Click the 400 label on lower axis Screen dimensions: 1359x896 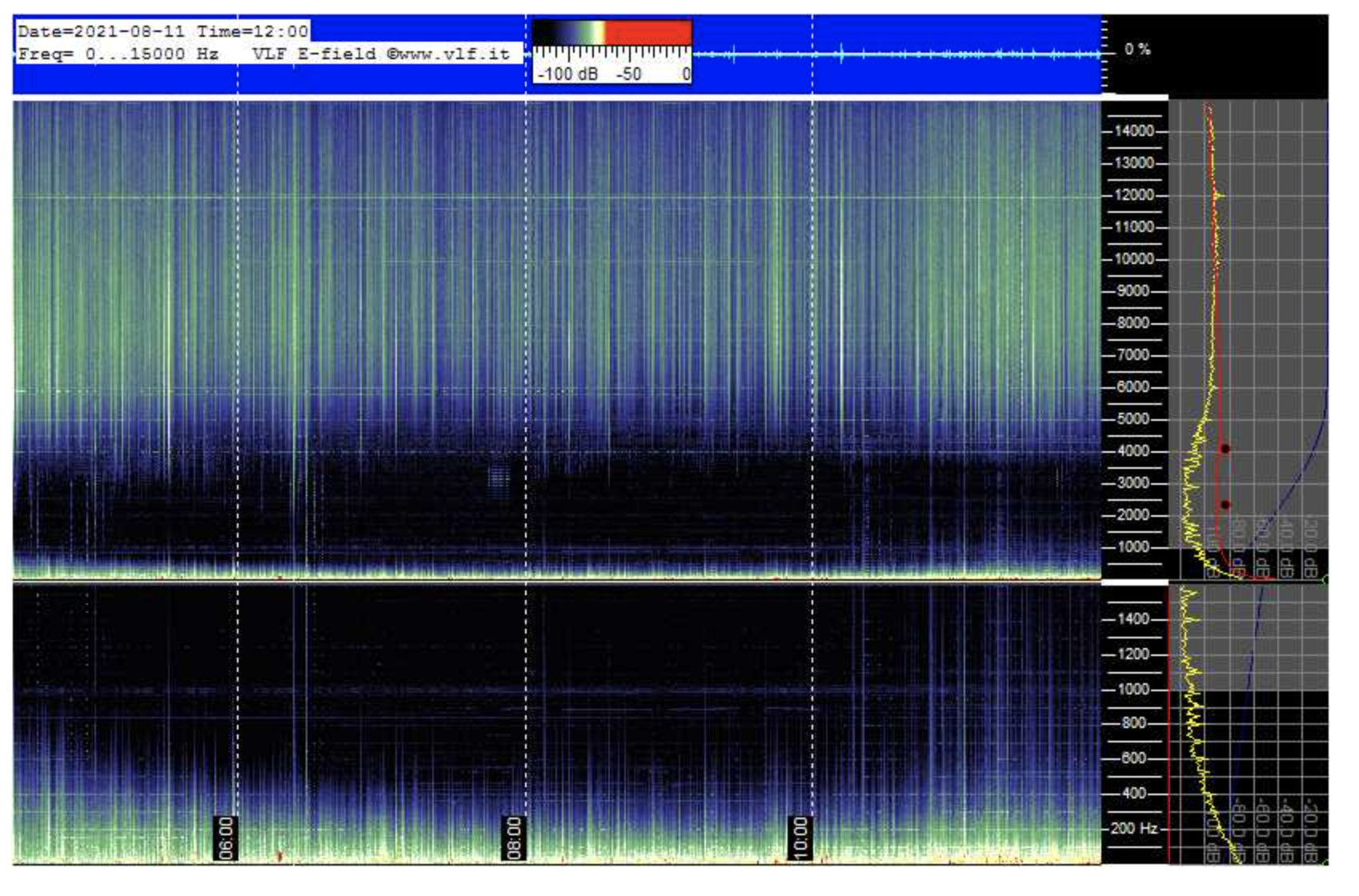(x=1133, y=793)
